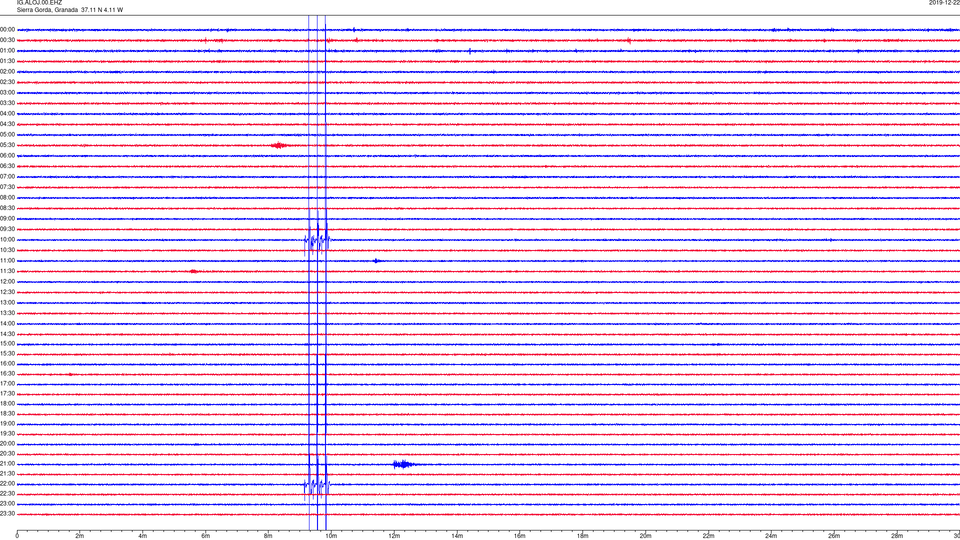Click the 18m tick label on time axis
Viewport: 960px width, 540px height.
click(x=583, y=536)
